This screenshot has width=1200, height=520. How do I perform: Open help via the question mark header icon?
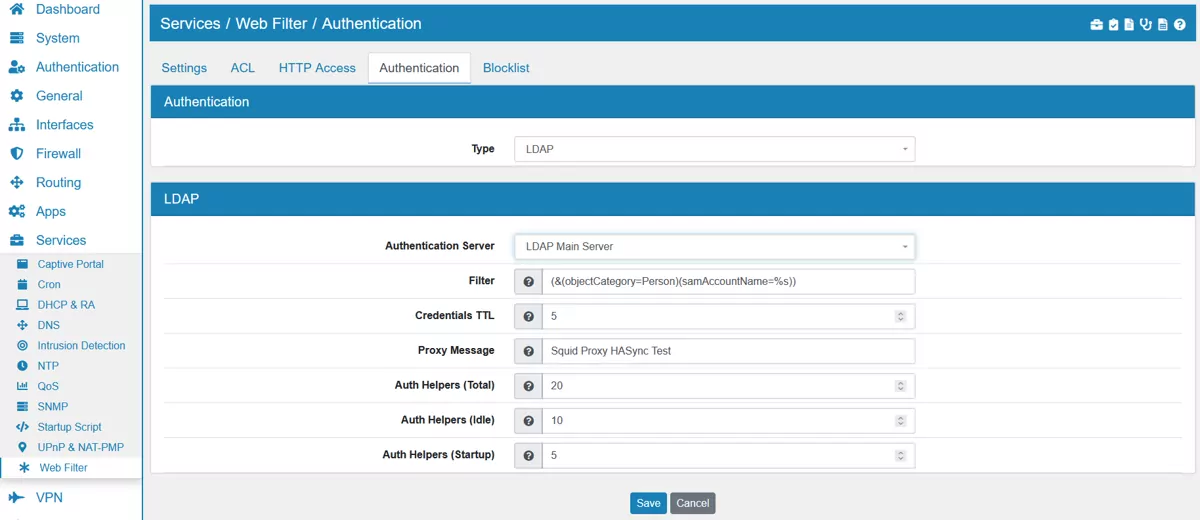[x=1180, y=25]
